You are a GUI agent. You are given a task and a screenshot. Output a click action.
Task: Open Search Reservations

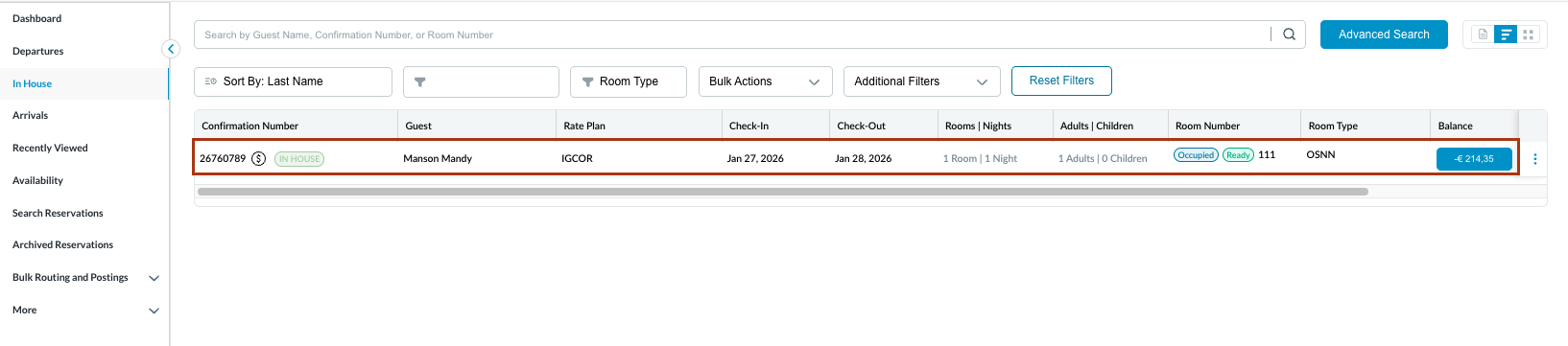58,213
